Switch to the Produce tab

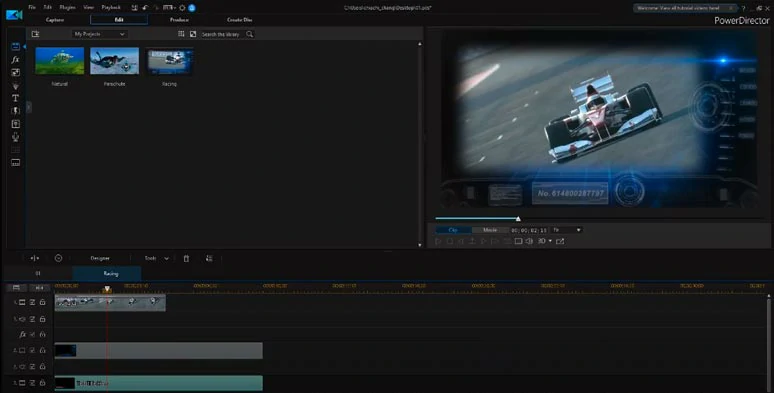(x=179, y=20)
